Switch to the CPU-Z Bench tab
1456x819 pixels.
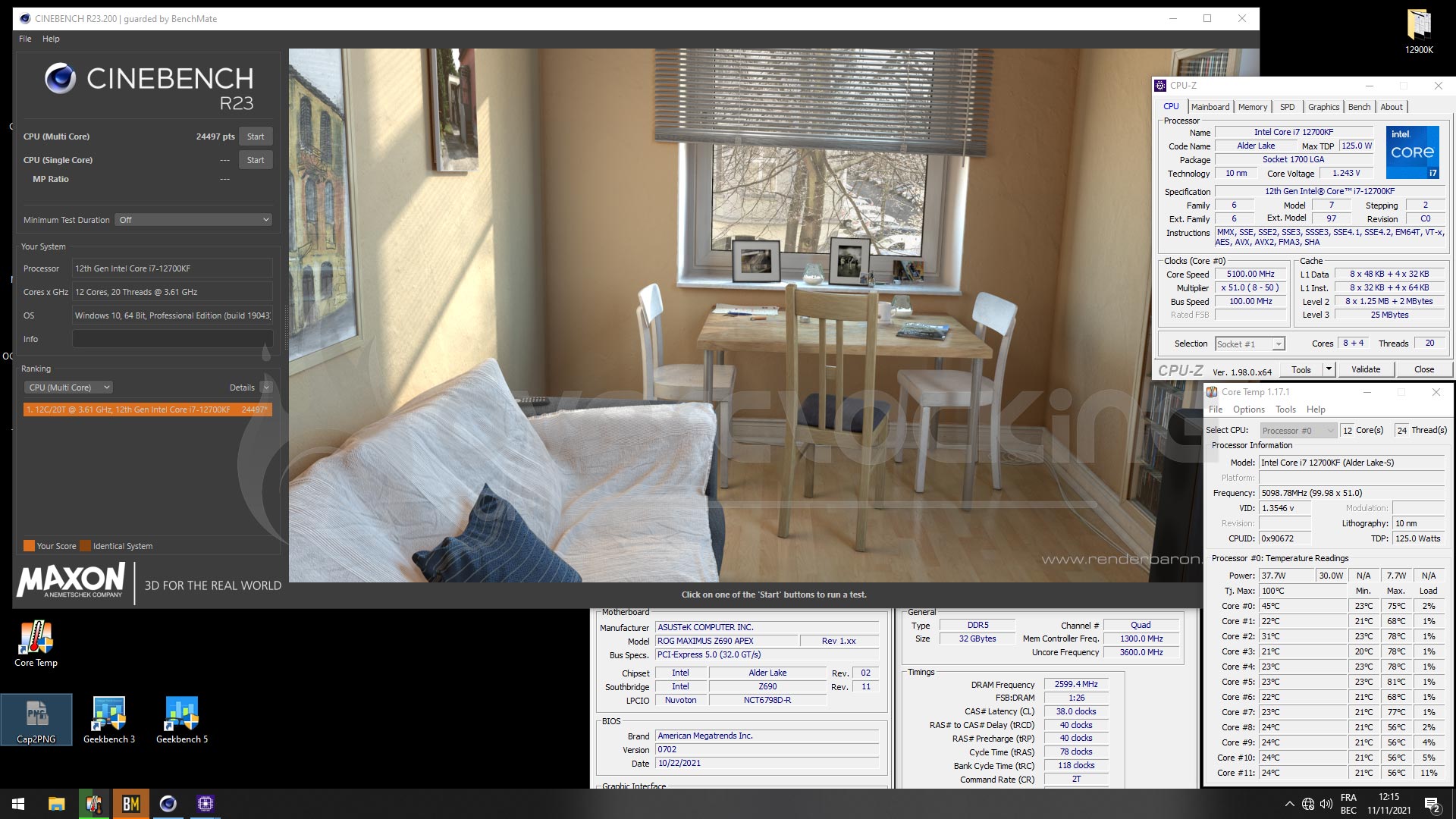point(1359,107)
